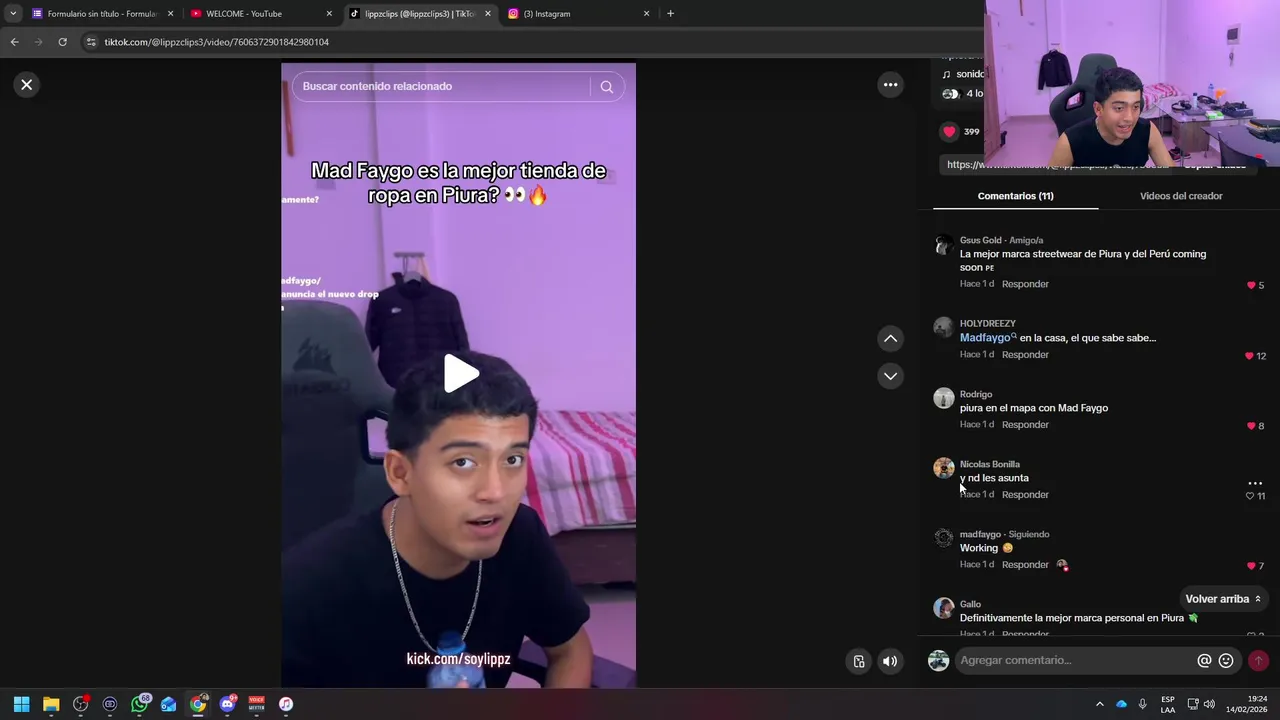Close the Instagram tab

(646, 14)
